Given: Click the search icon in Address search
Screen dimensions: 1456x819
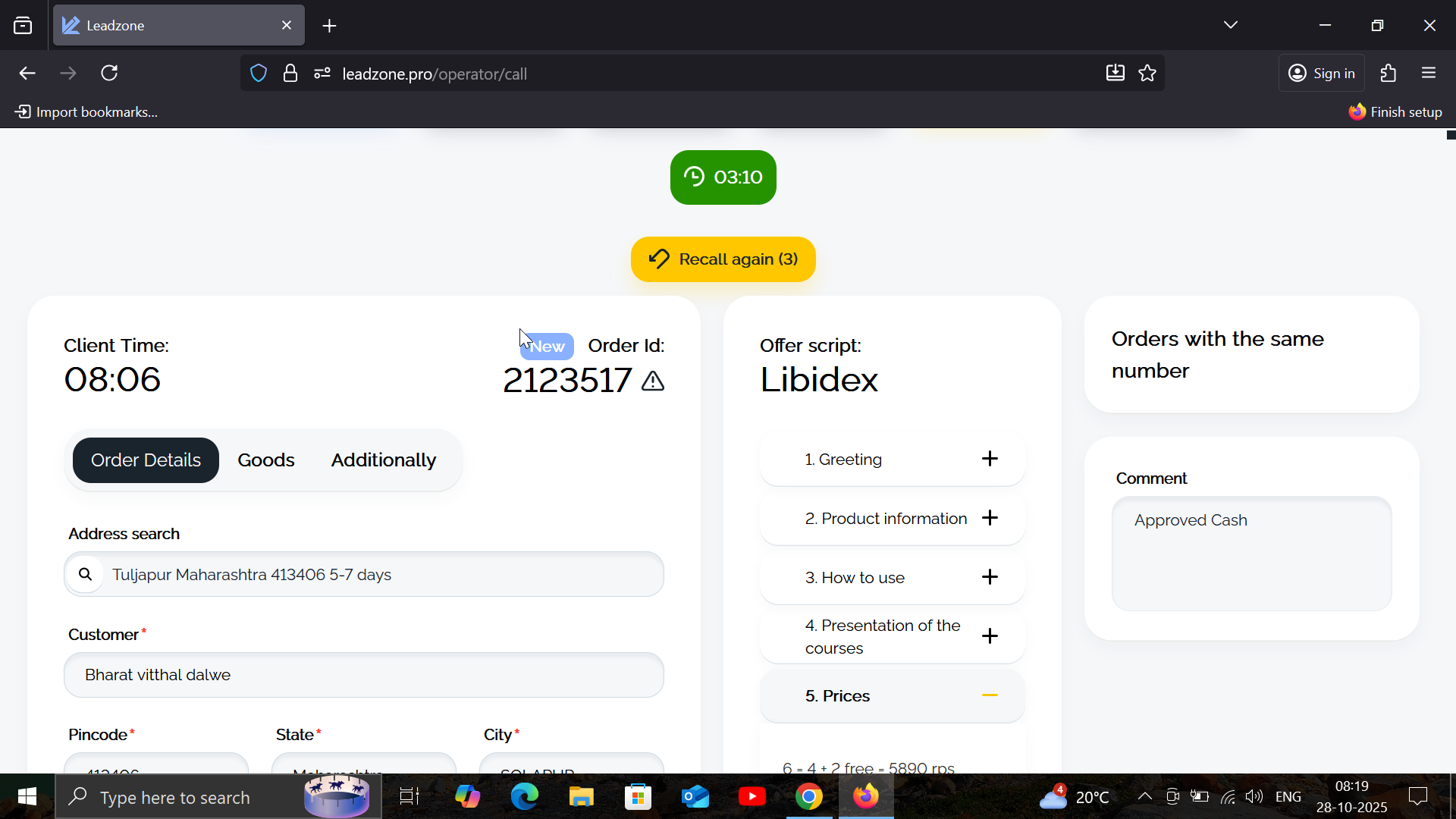Looking at the screenshot, I should (85, 574).
